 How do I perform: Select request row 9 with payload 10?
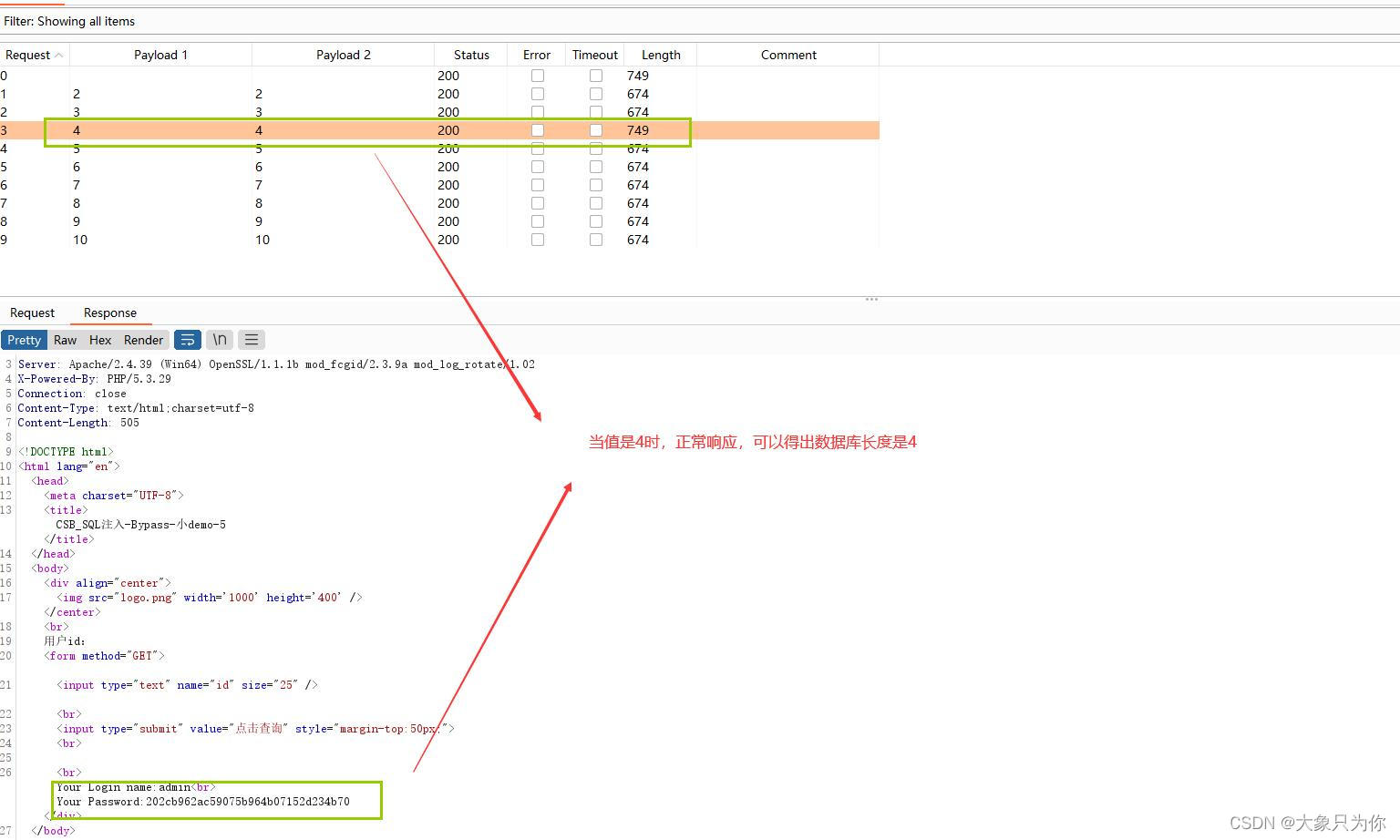439,240
